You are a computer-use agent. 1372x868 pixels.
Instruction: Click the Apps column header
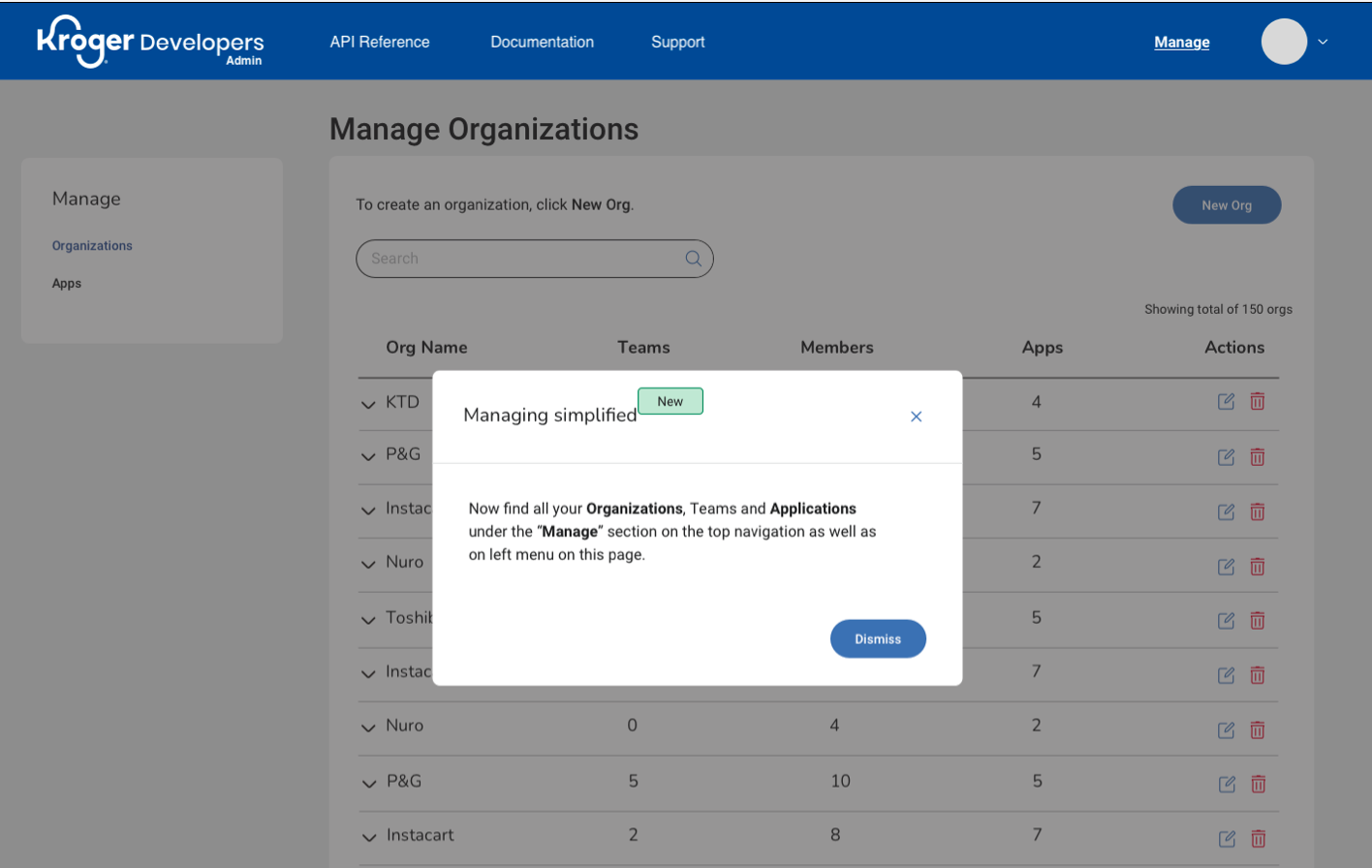pos(1042,347)
